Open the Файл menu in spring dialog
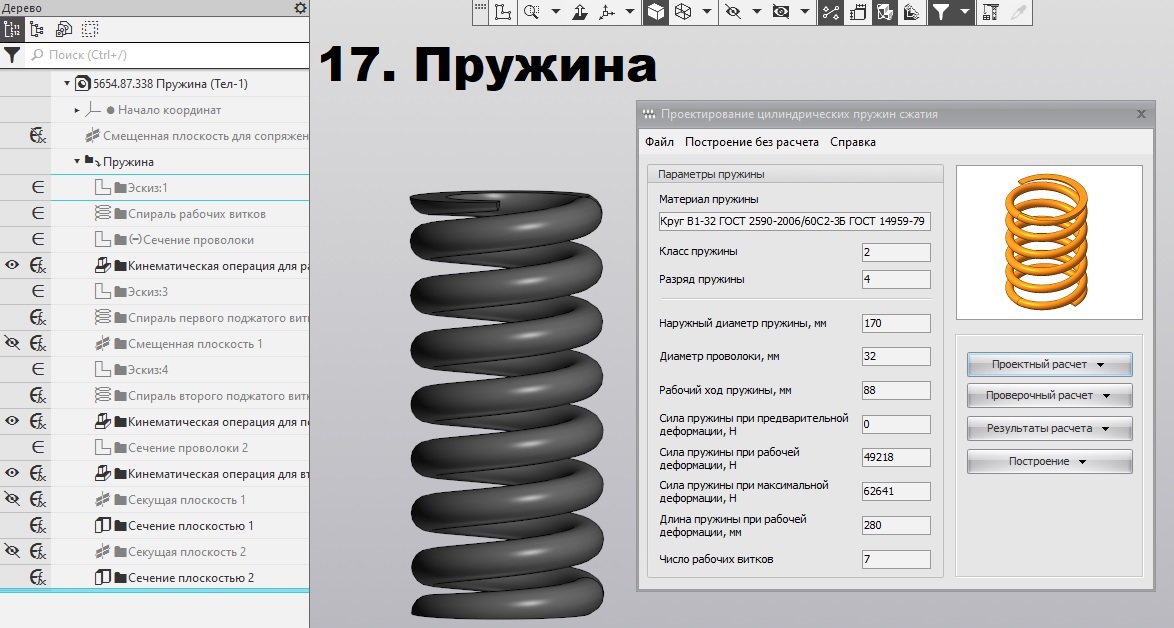 659,142
